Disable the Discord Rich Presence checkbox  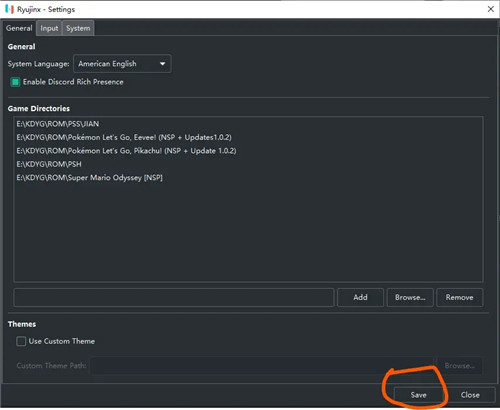15,82
